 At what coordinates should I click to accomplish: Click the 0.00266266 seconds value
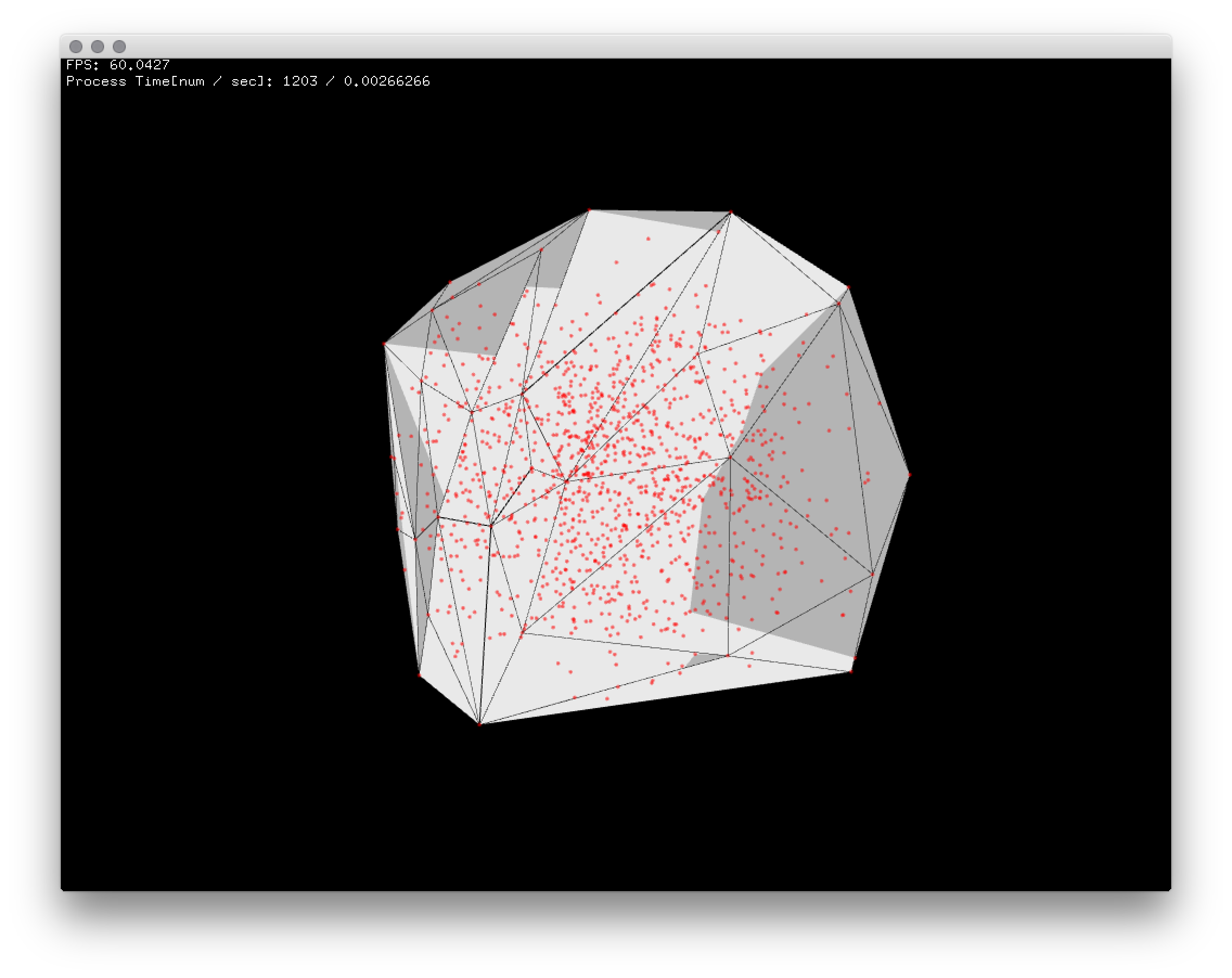386,81
